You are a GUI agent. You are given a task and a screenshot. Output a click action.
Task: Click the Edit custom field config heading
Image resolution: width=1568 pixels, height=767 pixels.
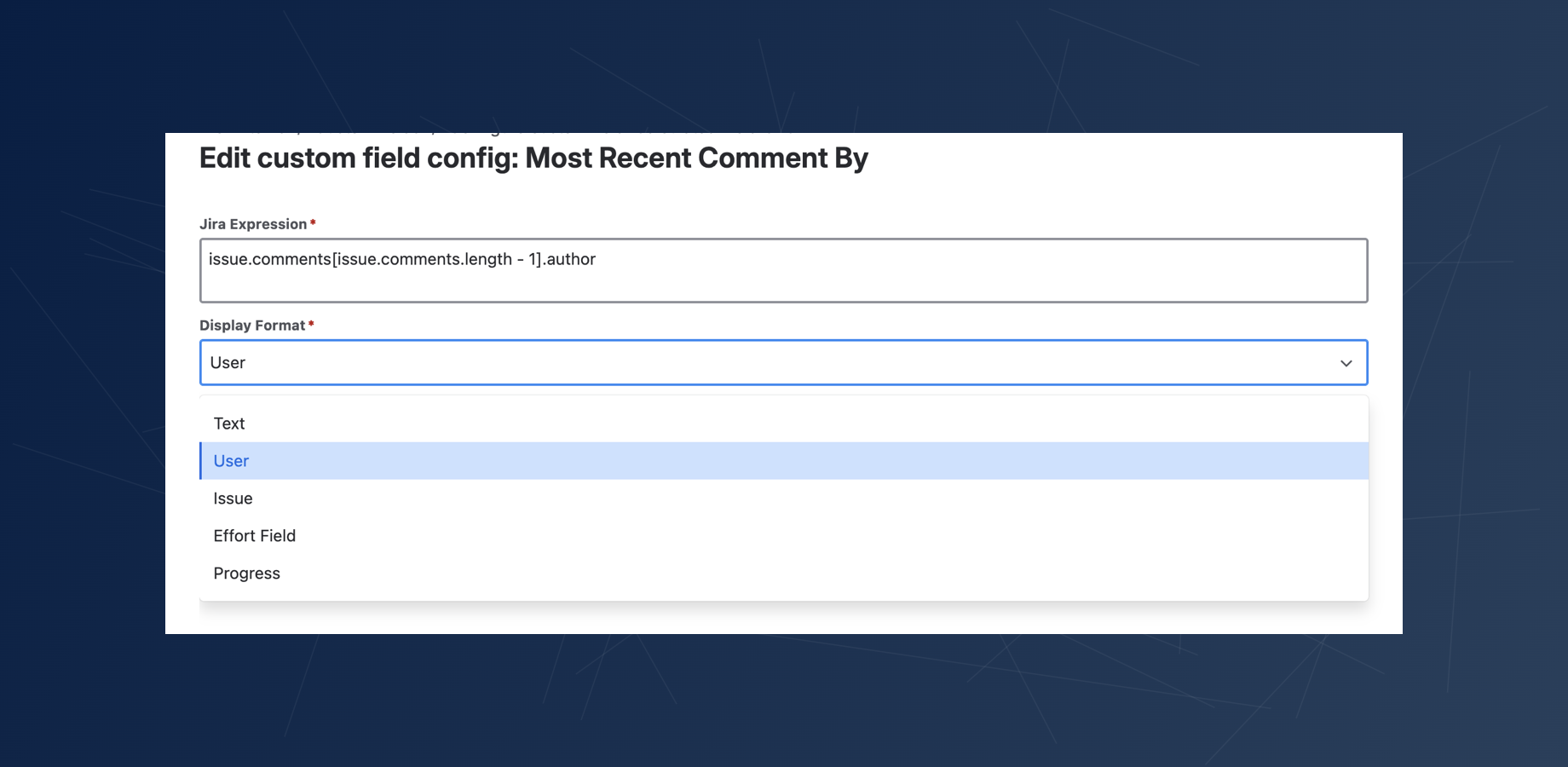click(x=358, y=159)
